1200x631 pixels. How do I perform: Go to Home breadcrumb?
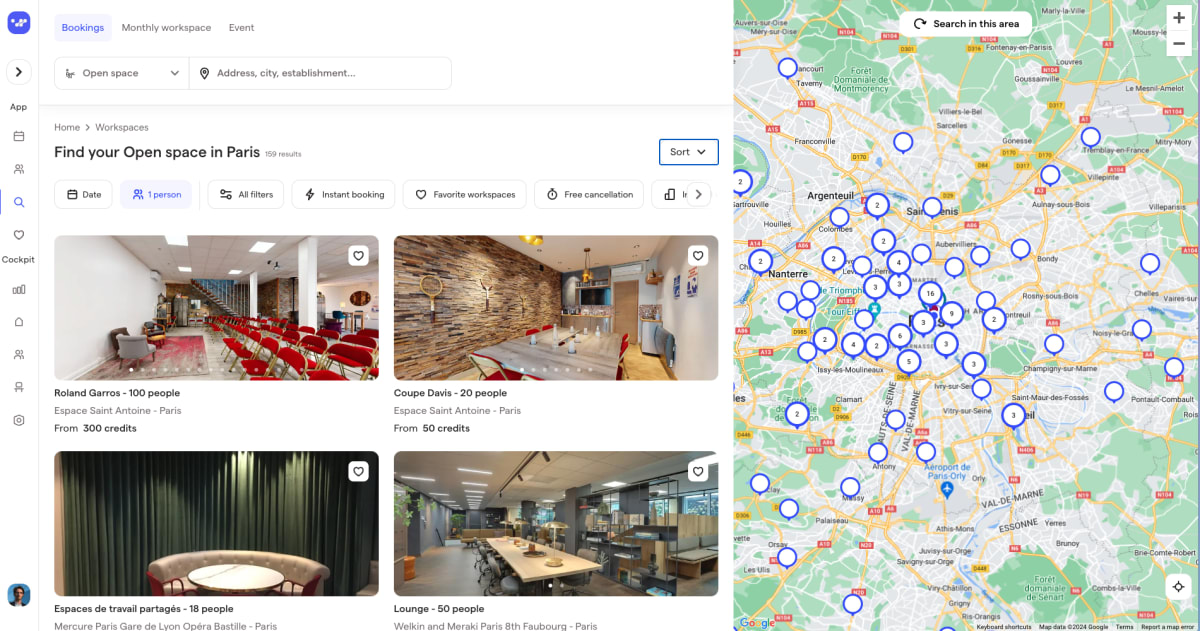pos(67,127)
